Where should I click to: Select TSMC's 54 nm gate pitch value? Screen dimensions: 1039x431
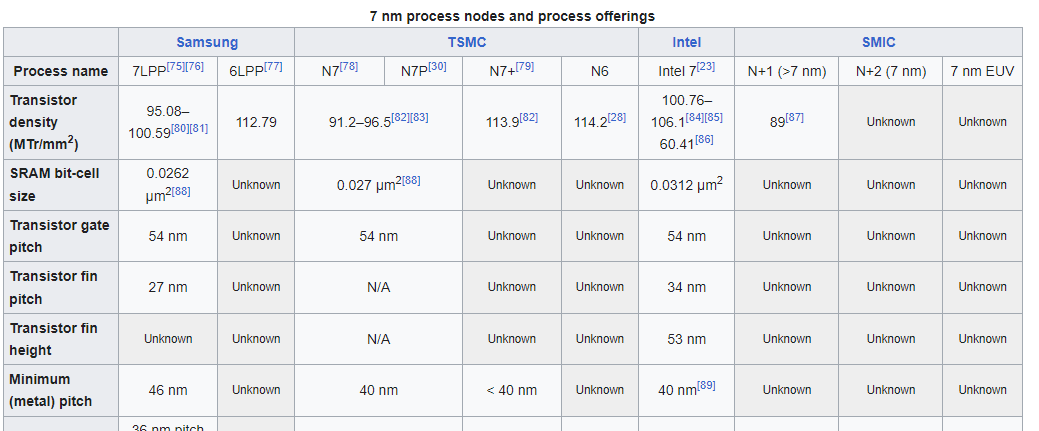(378, 236)
